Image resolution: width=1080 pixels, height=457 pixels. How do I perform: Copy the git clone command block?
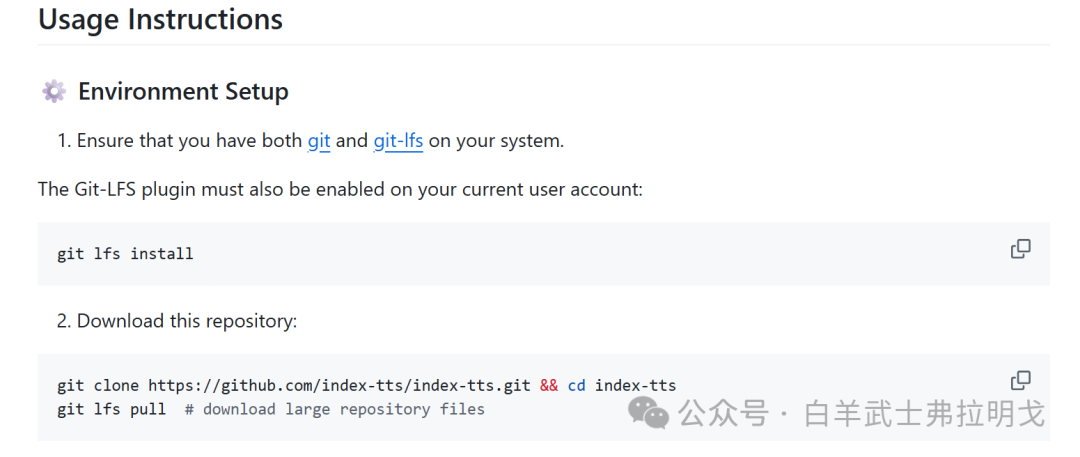(1020, 380)
